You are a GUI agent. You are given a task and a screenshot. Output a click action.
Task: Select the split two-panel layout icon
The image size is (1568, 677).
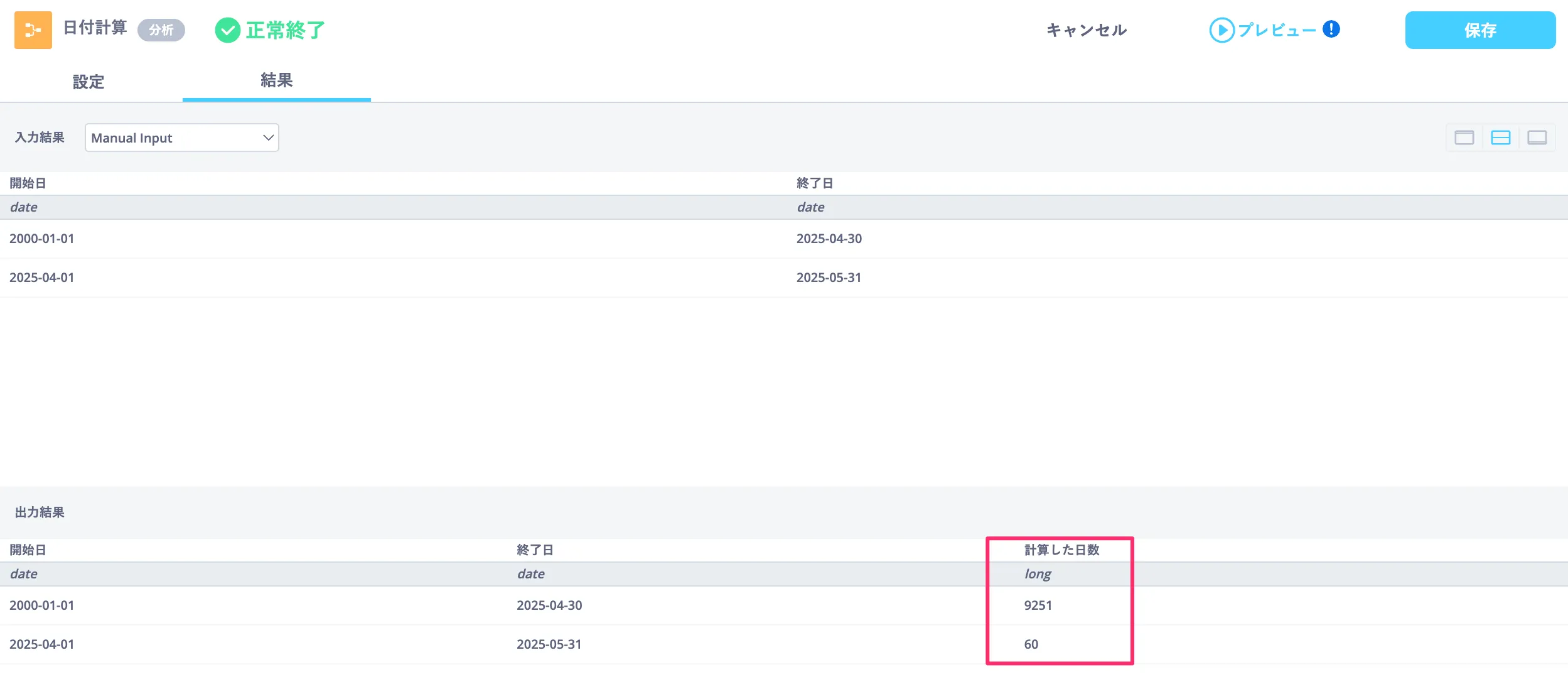1500,138
